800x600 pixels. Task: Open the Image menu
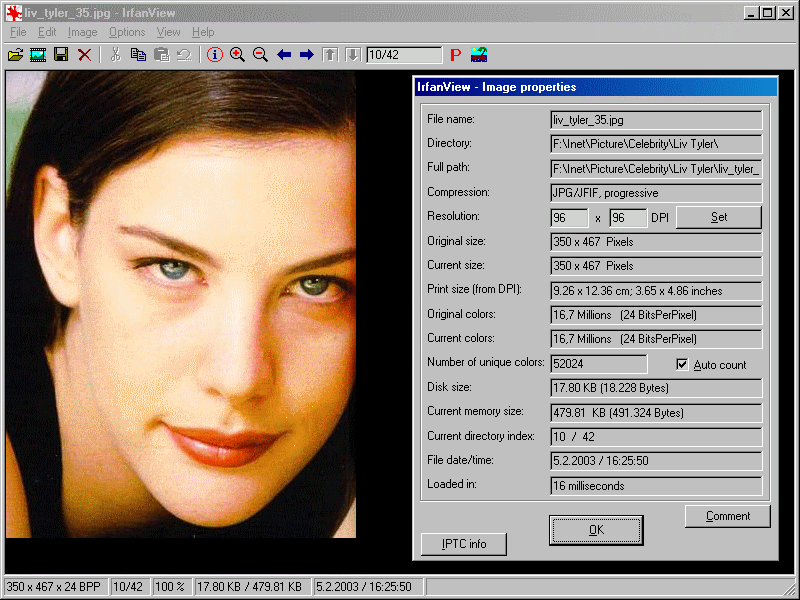(82, 32)
